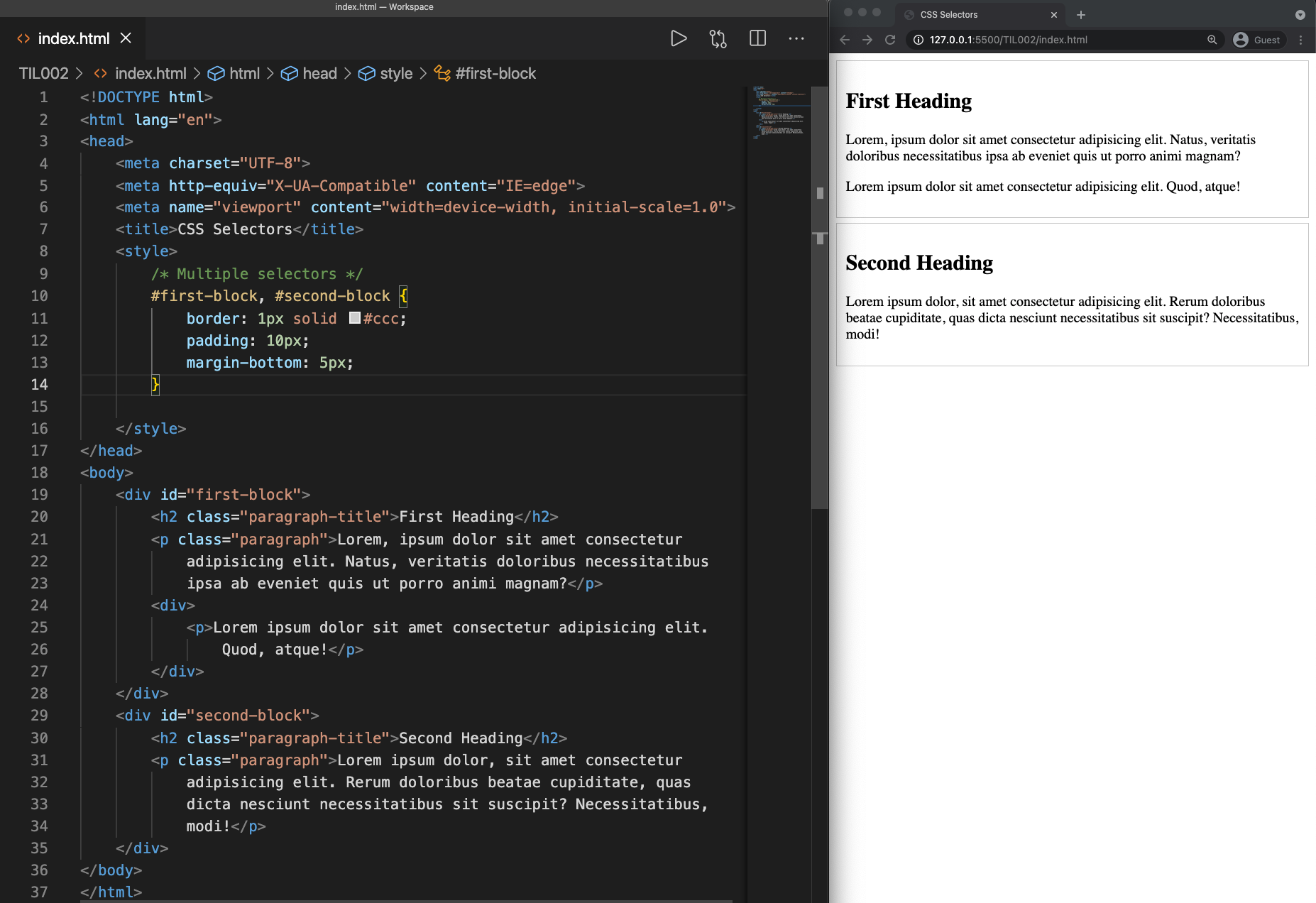Click the 'margin-bottom' property on line 13
1316x903 pixels.
click(243, 363)
